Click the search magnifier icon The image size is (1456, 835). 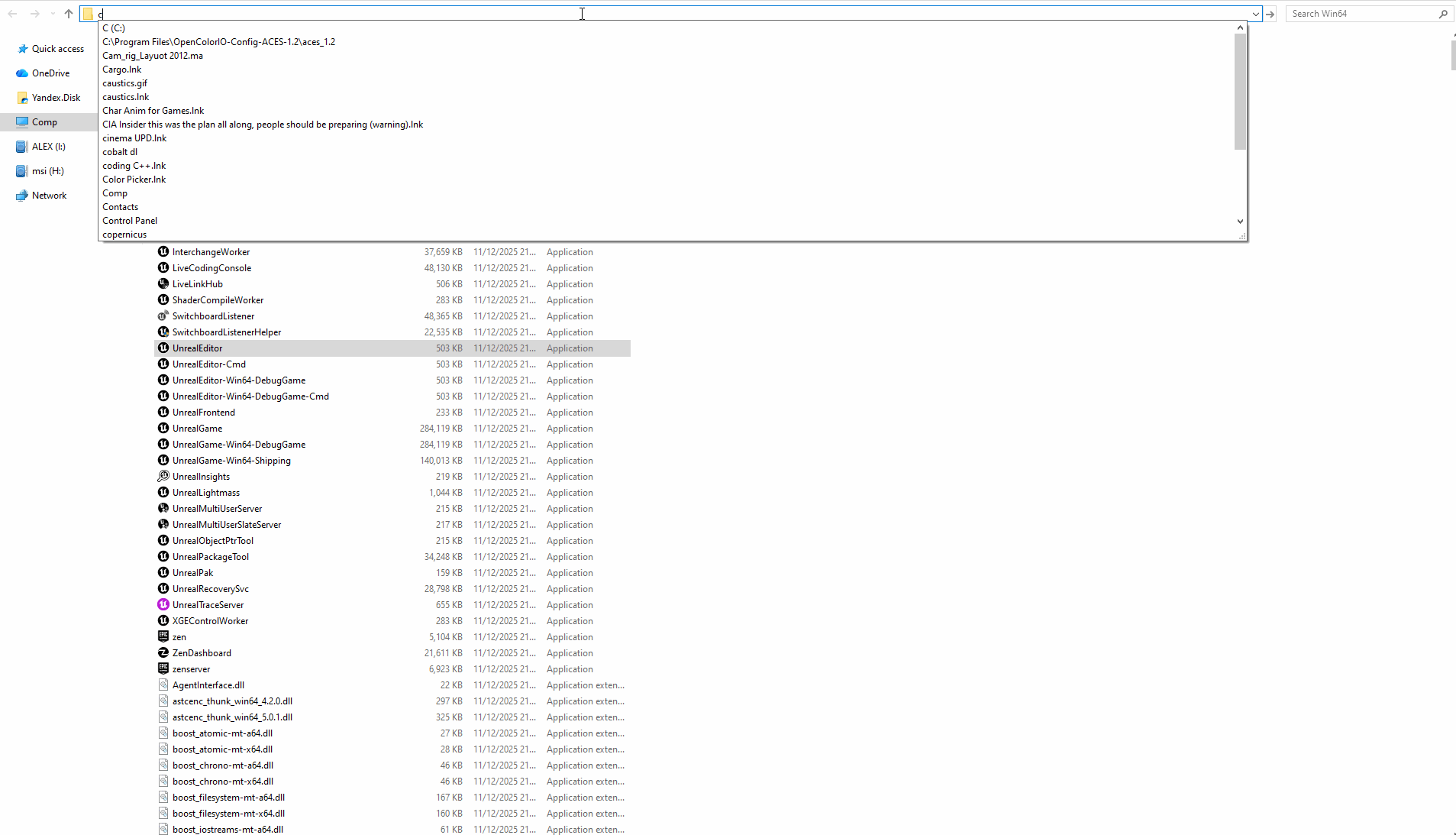tap(1443, 14)
